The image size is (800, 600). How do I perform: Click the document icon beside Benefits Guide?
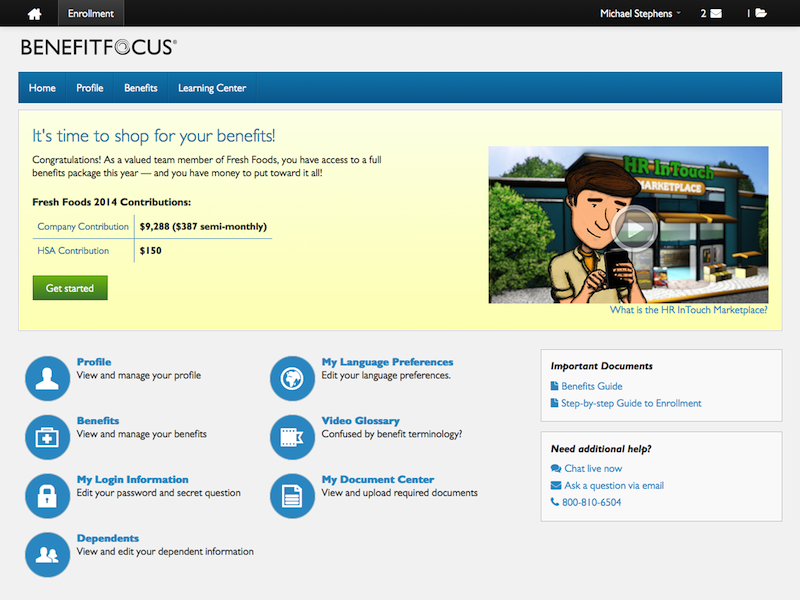tap(555, 386)
